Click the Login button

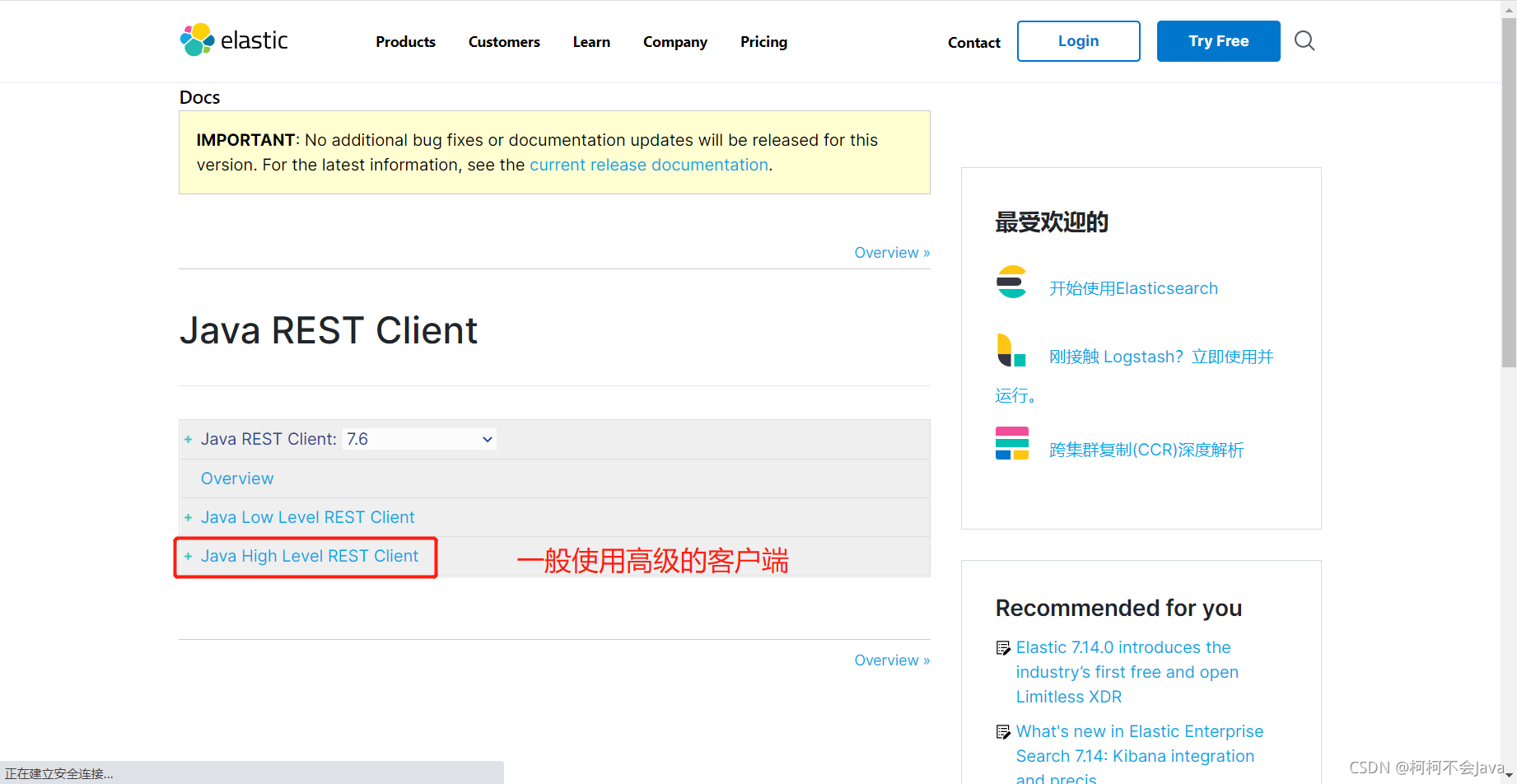[1079, 41]
